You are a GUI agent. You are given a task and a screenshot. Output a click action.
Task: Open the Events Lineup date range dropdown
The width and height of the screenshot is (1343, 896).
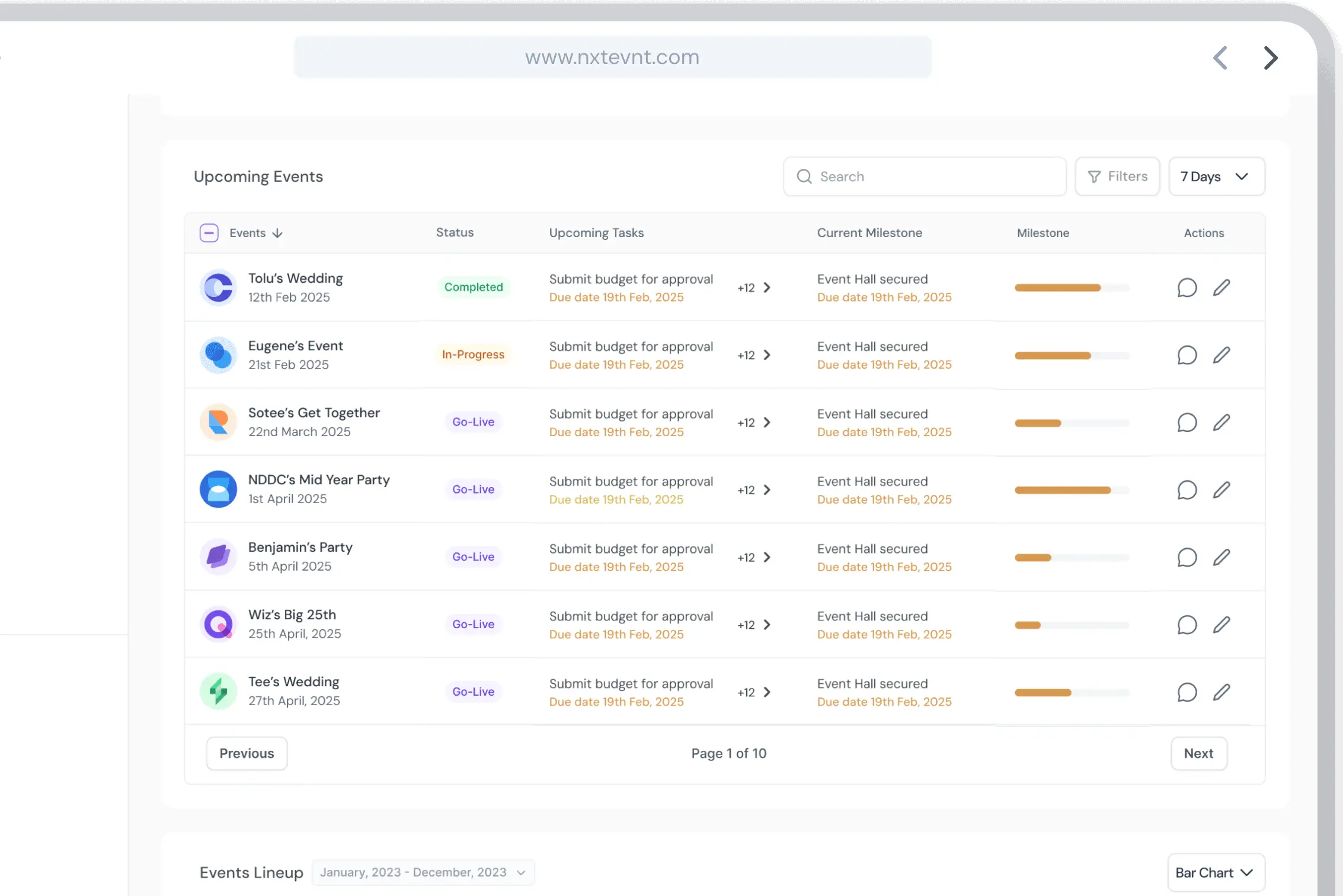tap(423, 872)
